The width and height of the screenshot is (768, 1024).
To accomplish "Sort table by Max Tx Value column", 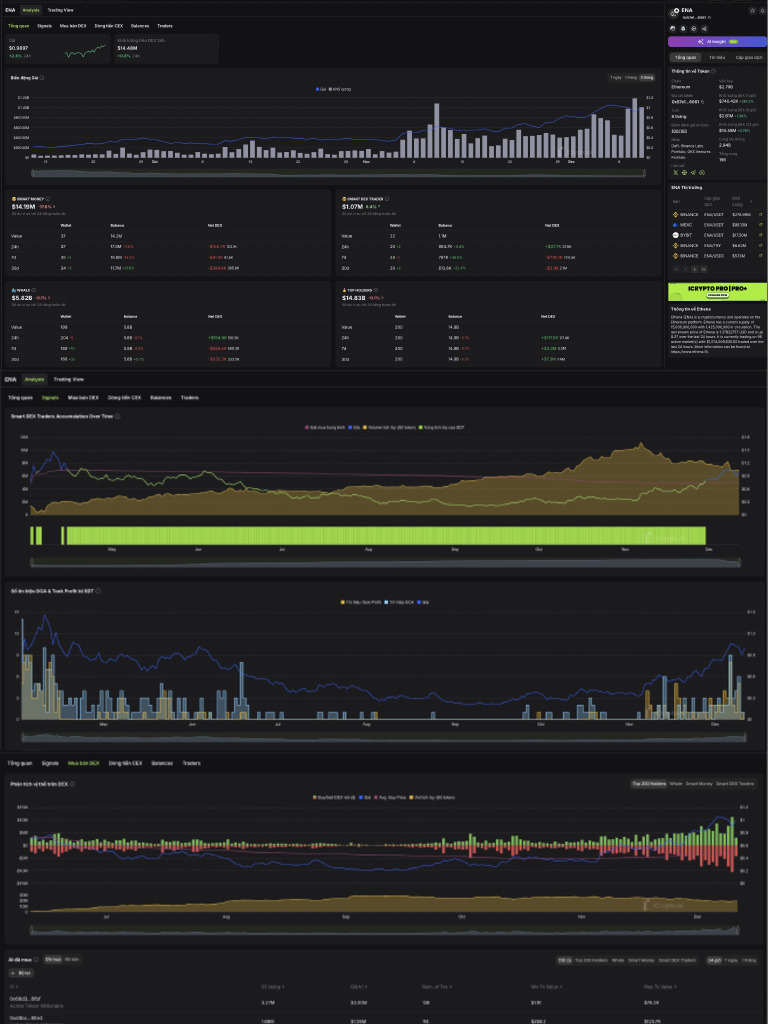I will [658, 987].
